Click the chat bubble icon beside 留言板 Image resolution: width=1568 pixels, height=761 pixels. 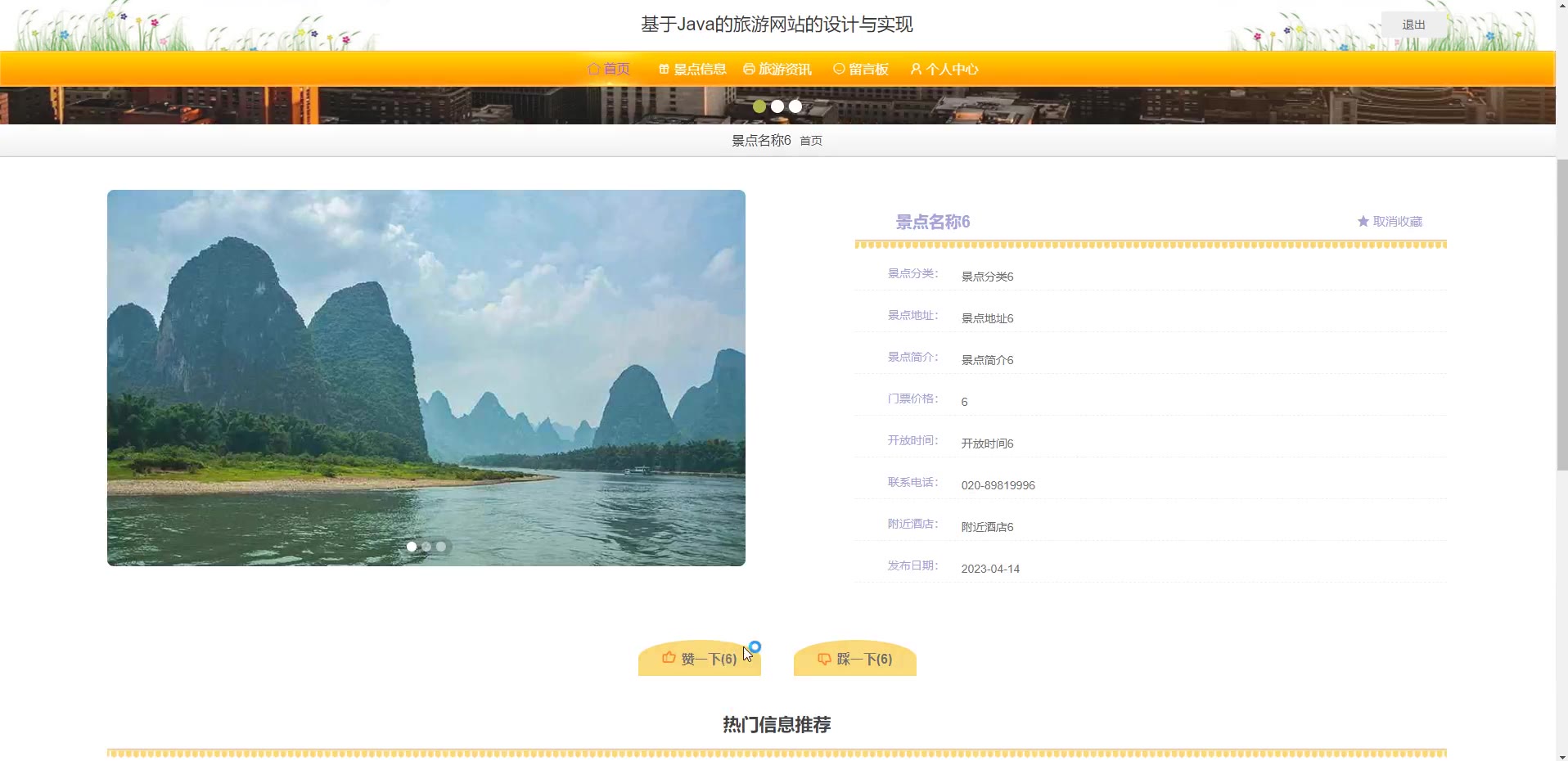point(839,69)
